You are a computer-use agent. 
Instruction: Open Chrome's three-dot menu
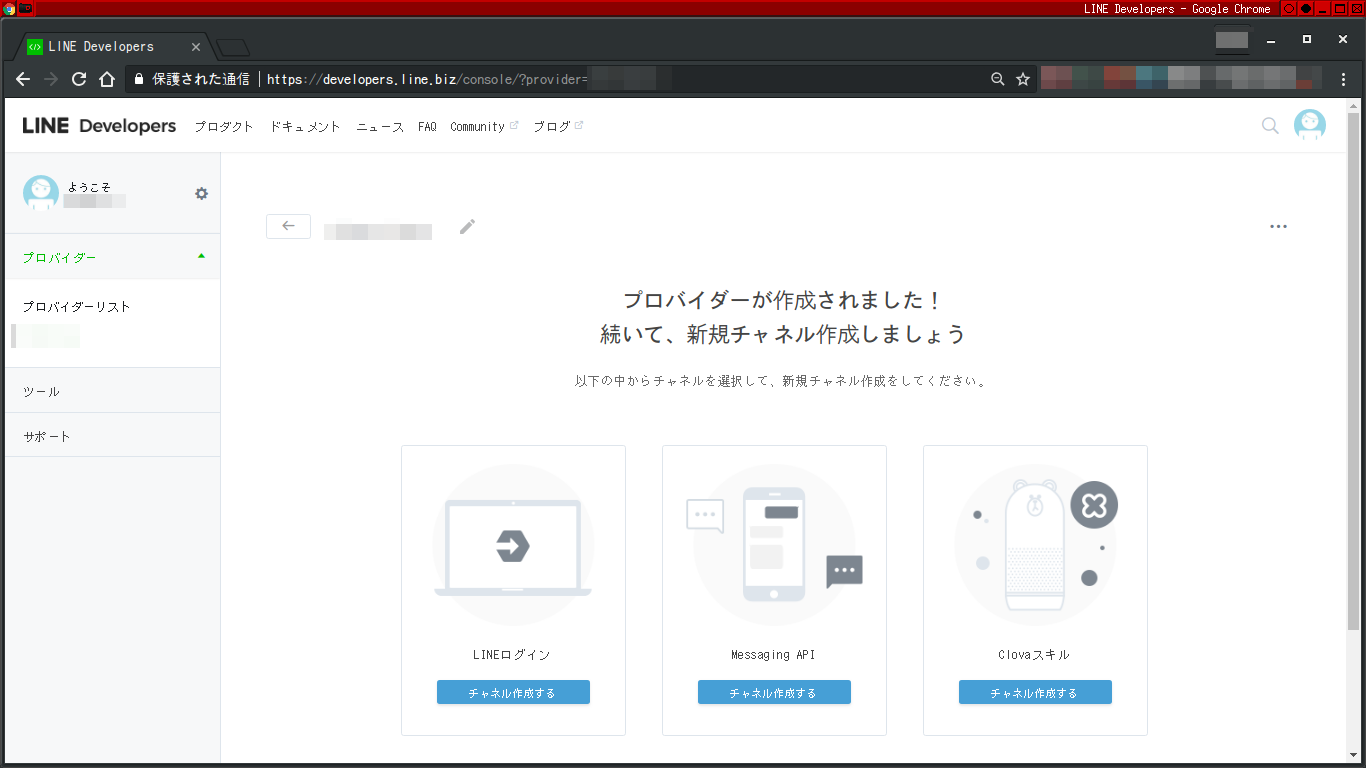point(1345,78)
